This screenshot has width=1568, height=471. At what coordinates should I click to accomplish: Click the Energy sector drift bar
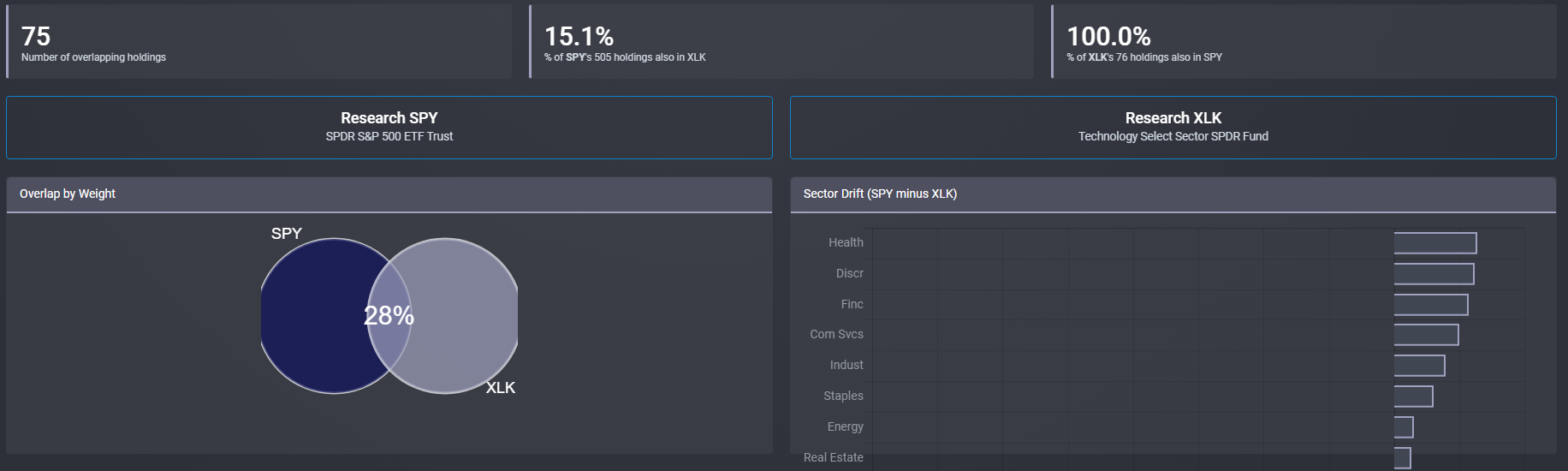1404,427
